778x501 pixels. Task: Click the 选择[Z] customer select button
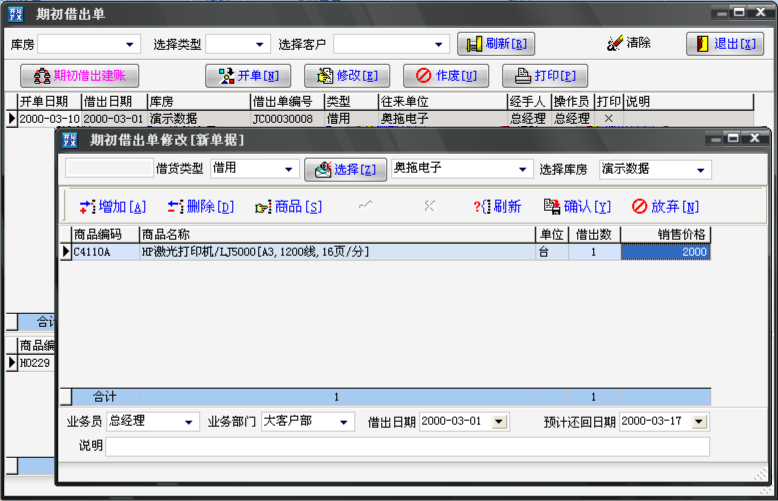pos(345,170)
